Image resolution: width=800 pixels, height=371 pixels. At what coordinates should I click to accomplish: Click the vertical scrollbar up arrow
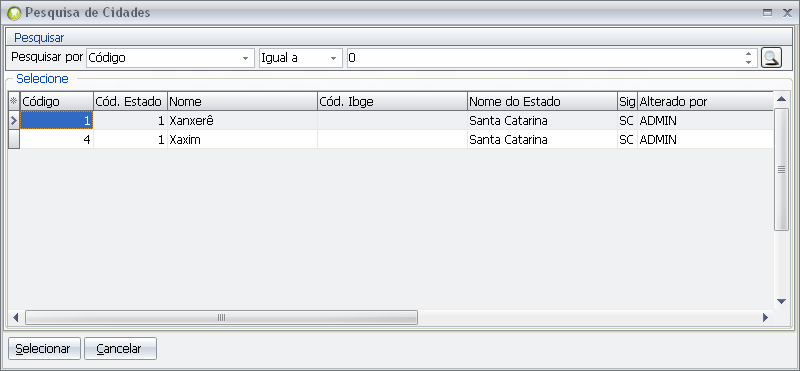pyautogui.click(x=781, y=98)
